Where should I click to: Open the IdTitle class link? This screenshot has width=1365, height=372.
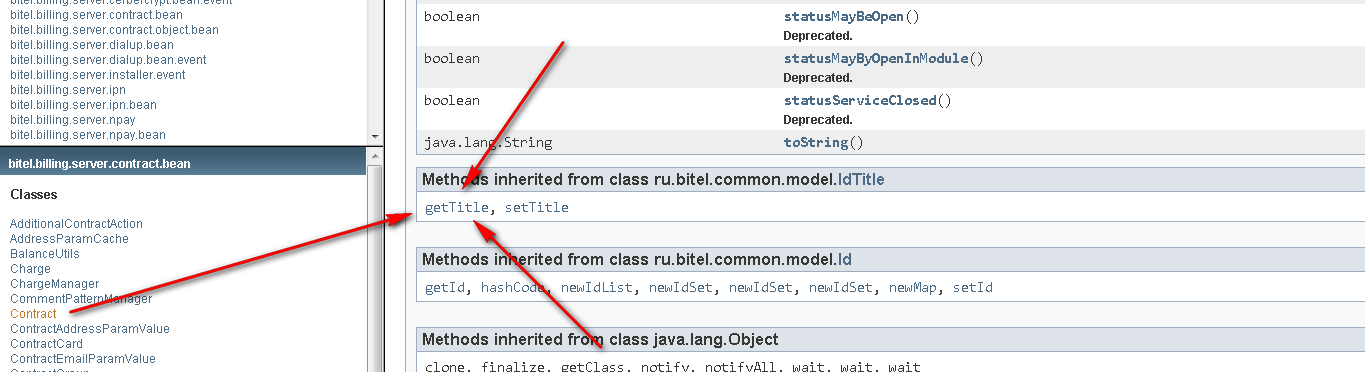(x=860, y=180)
